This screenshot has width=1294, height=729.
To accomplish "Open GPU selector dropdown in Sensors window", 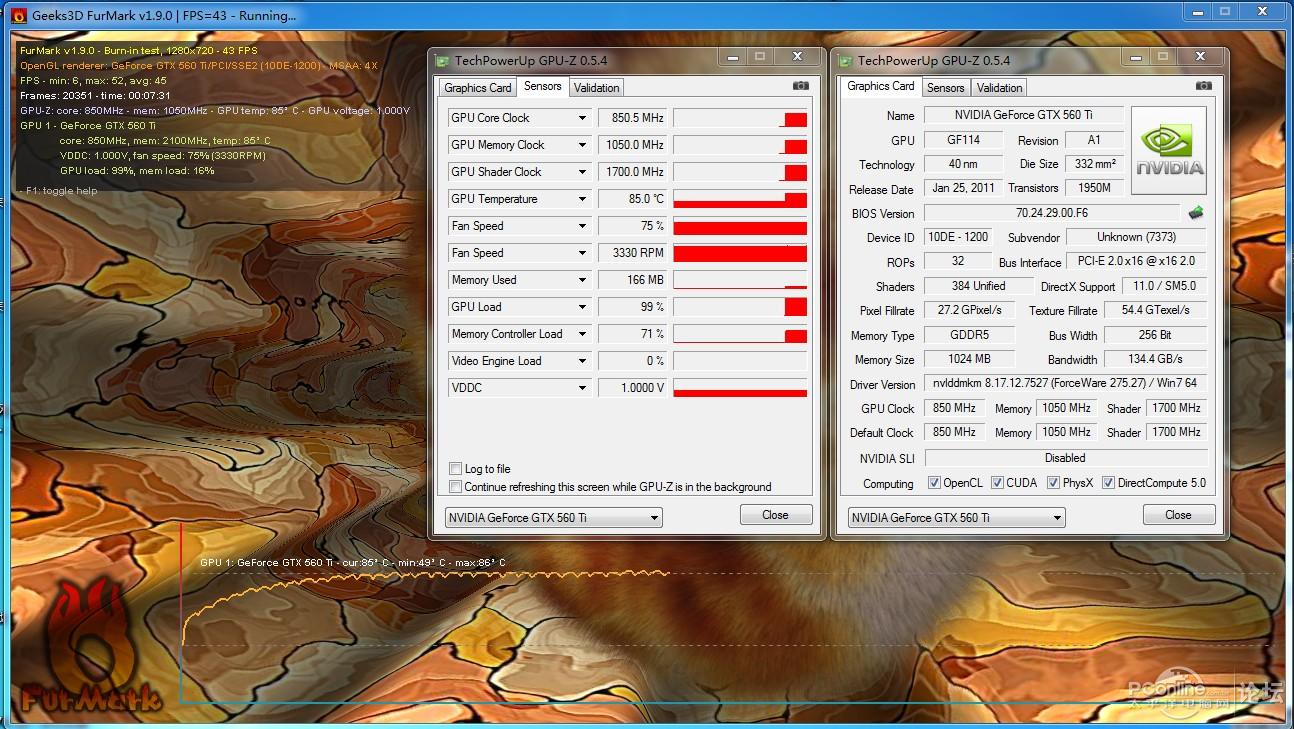I will point(553,517).
